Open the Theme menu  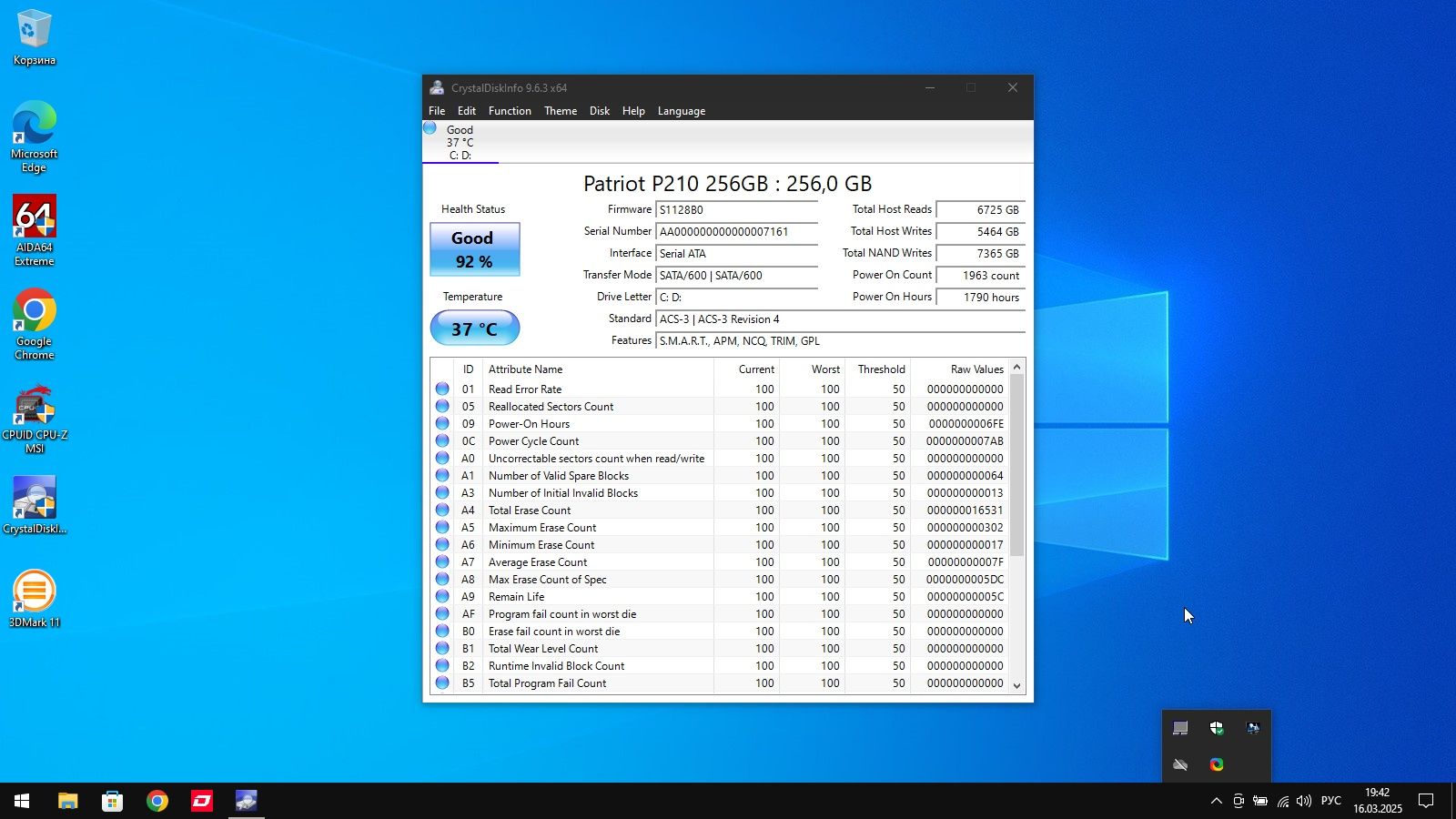[x=561, y=111]
